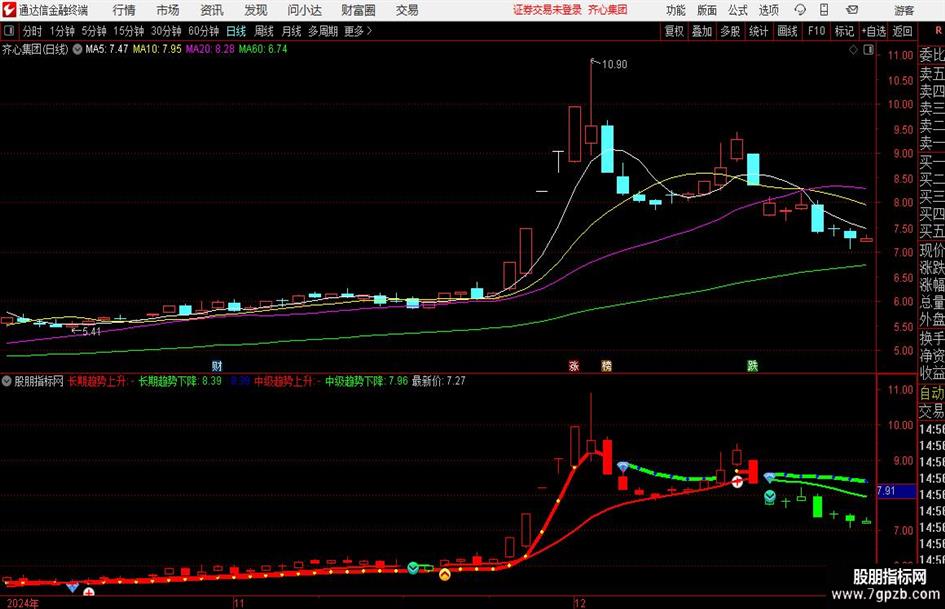
Task: Click the 长期趋势下降: 8.39 label
Action: pos(180,381)
